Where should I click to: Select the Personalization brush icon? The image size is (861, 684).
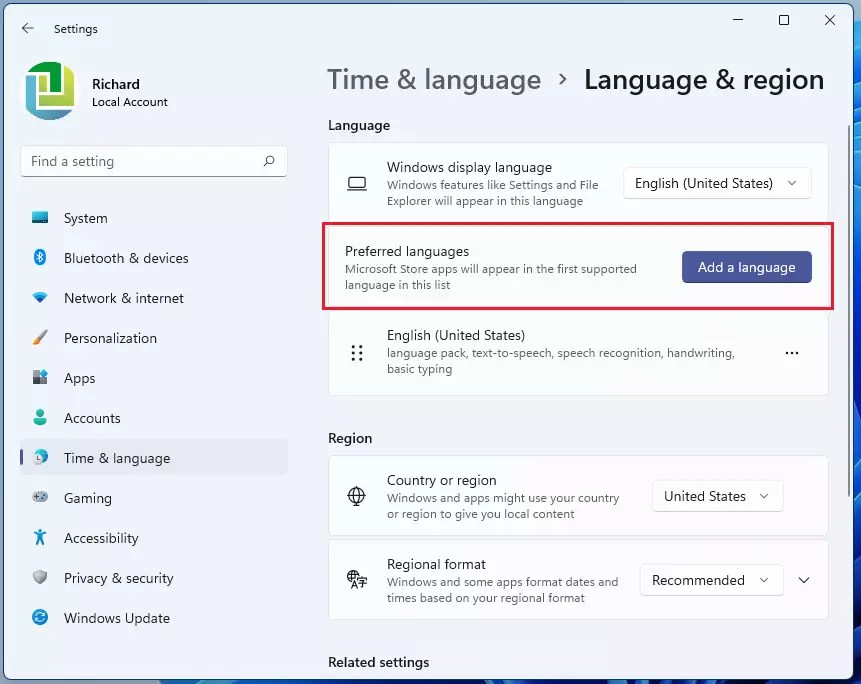click(x=40, y=338)
